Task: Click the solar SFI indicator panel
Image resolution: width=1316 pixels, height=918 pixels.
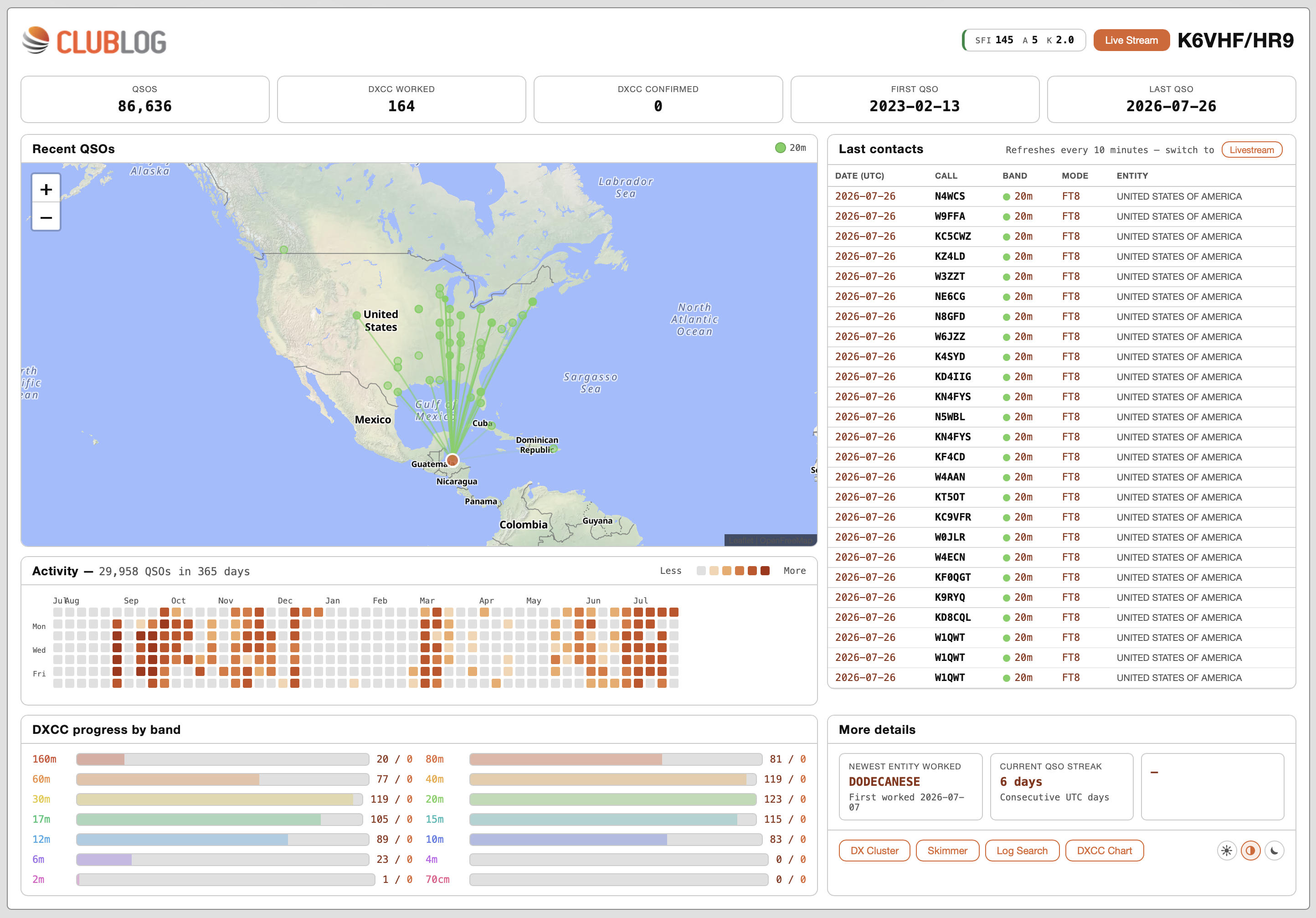Action: (1024, 40)
